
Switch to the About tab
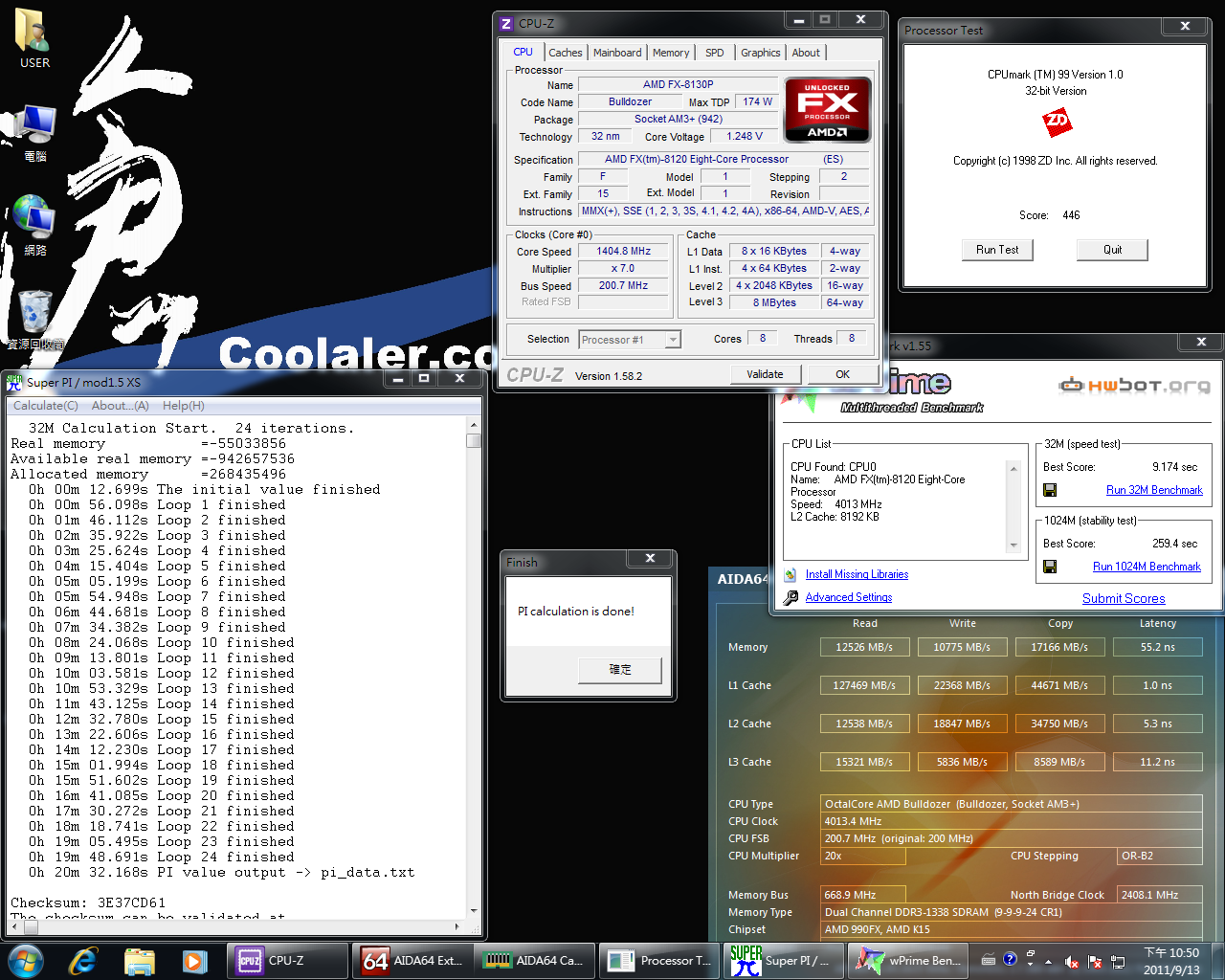[x=806, y=53]
